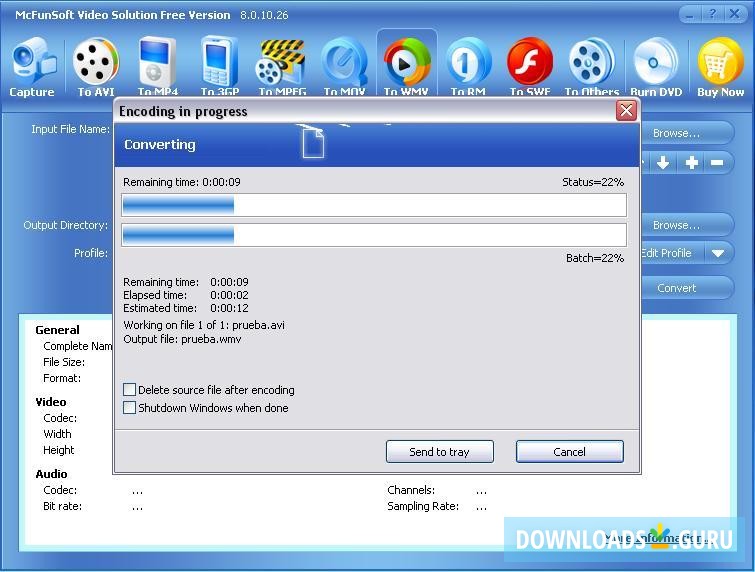755x572 pixels.
Task: Enable Shutdown Windows when done
Action: (x=129, y=408)
